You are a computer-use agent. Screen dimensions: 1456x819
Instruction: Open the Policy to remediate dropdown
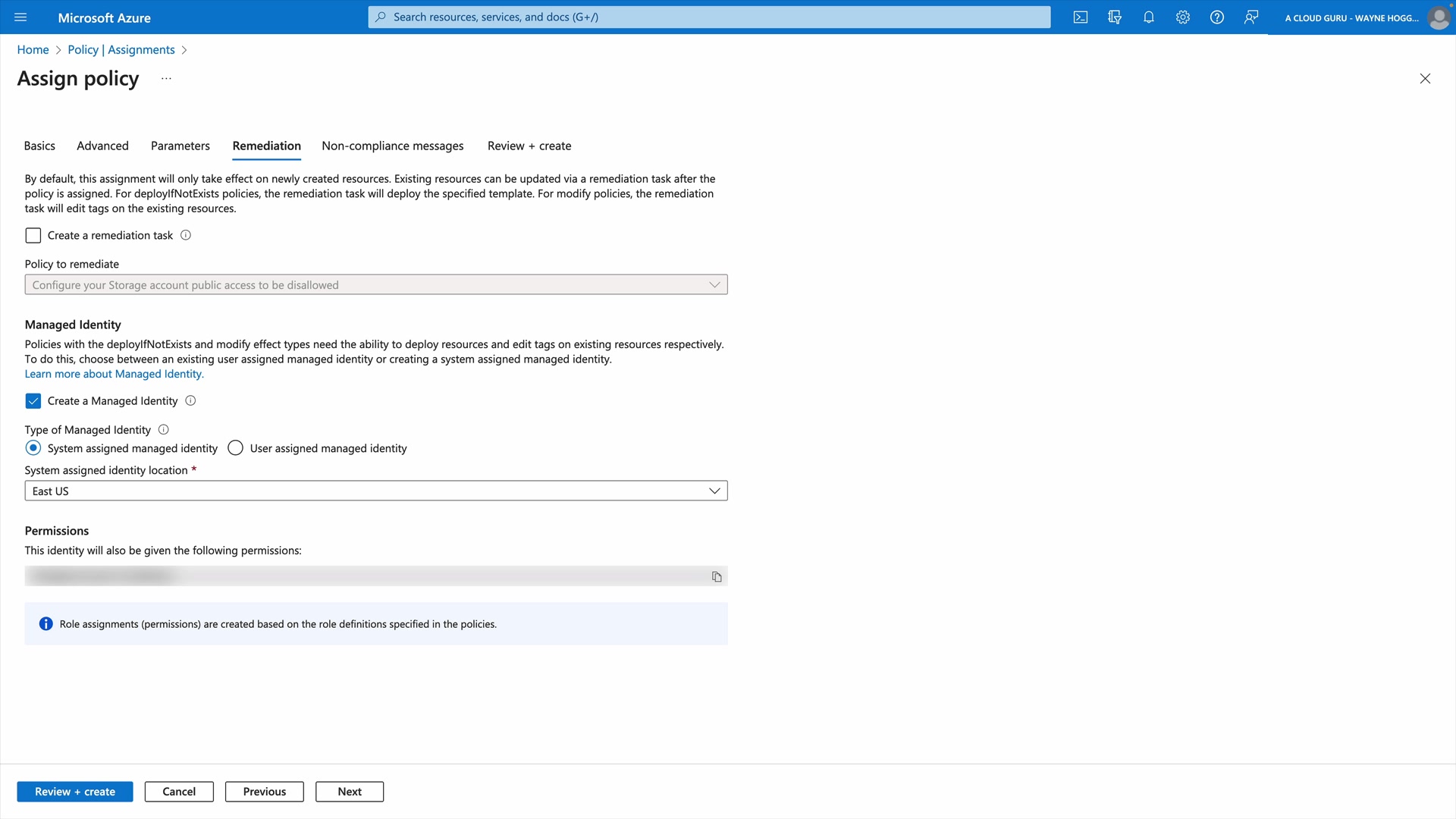point(376,284)
